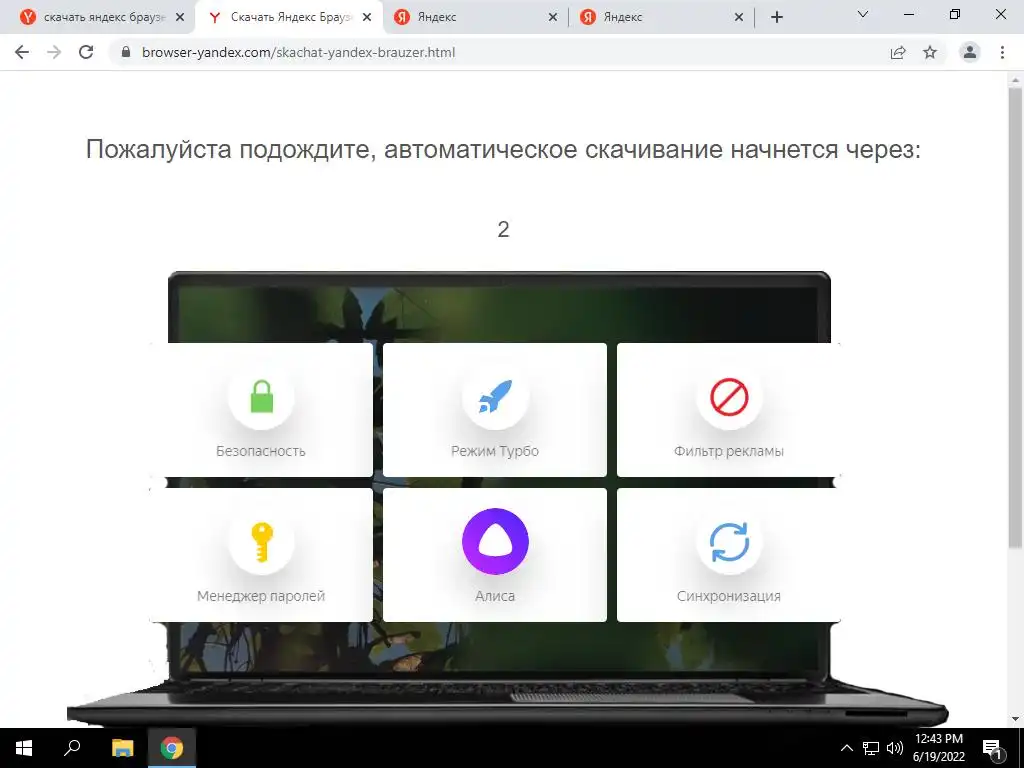Click the page vertical scrollbar thumb
This screenshot has width=1024, height=768.
(x=1015, y=317)
